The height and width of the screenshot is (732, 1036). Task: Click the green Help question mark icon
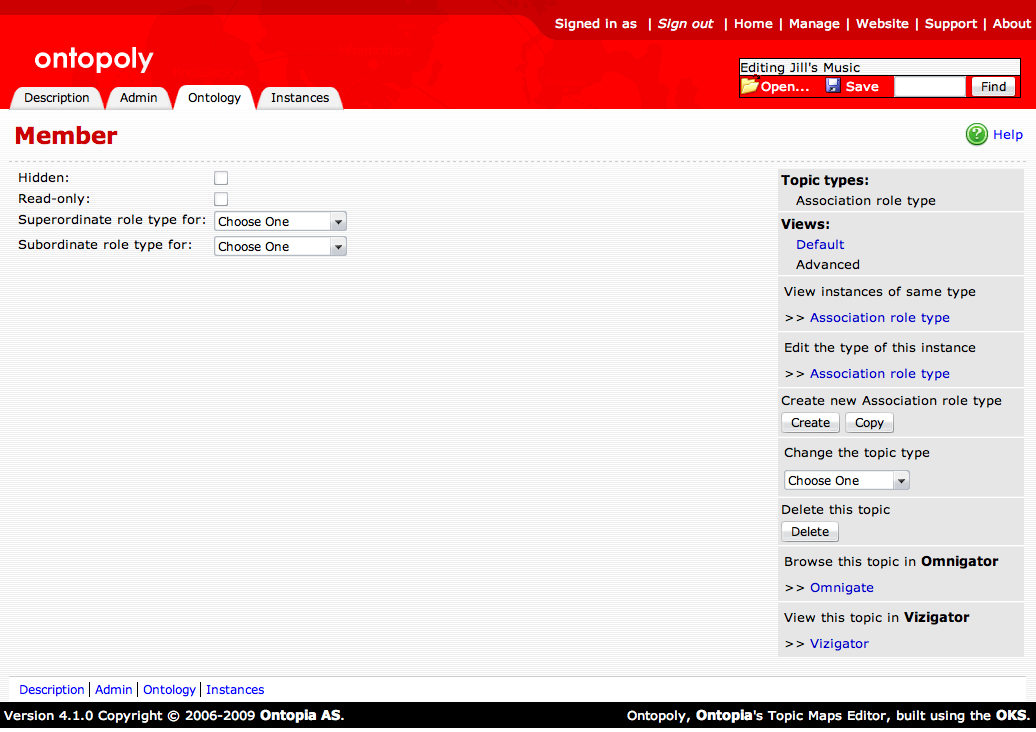tap(976, 135)
